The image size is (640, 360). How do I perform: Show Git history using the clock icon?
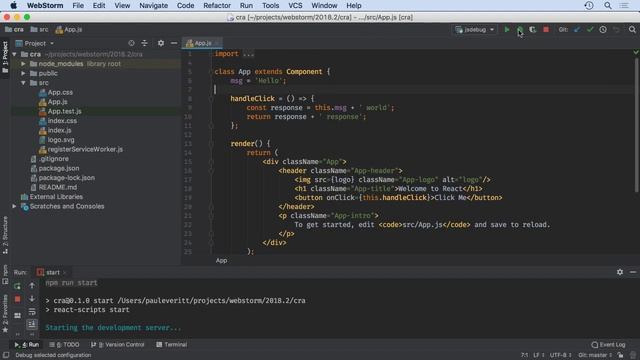click(603, 30)
